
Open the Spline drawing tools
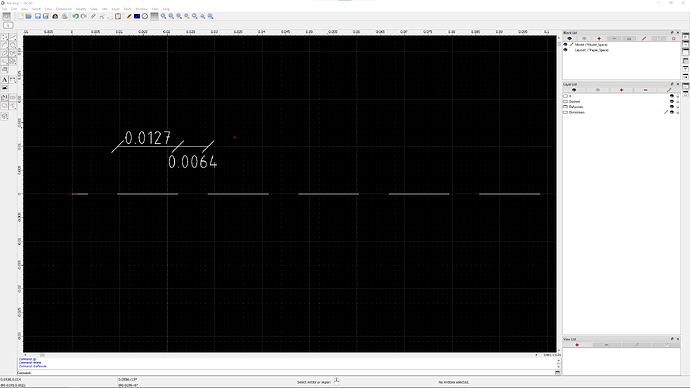[13, 53]
